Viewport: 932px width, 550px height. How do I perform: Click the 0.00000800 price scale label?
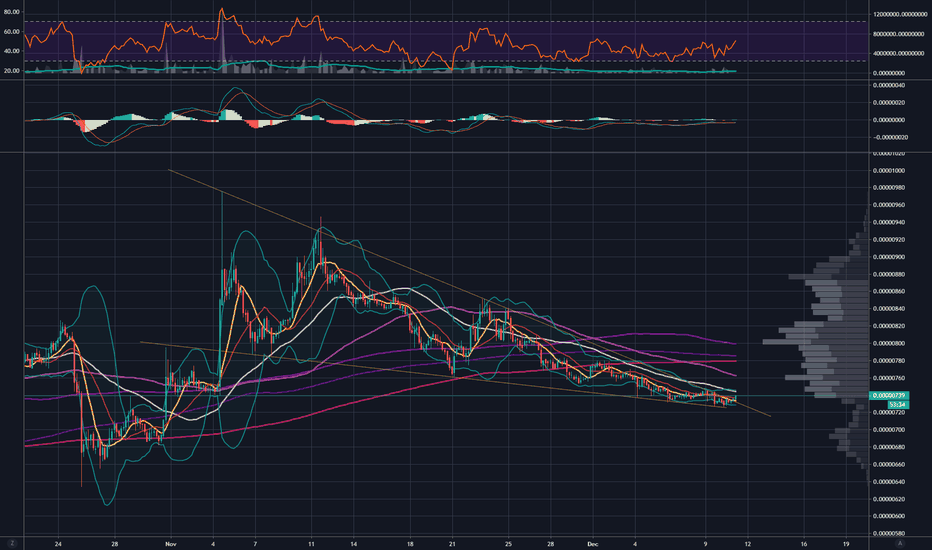888,344
